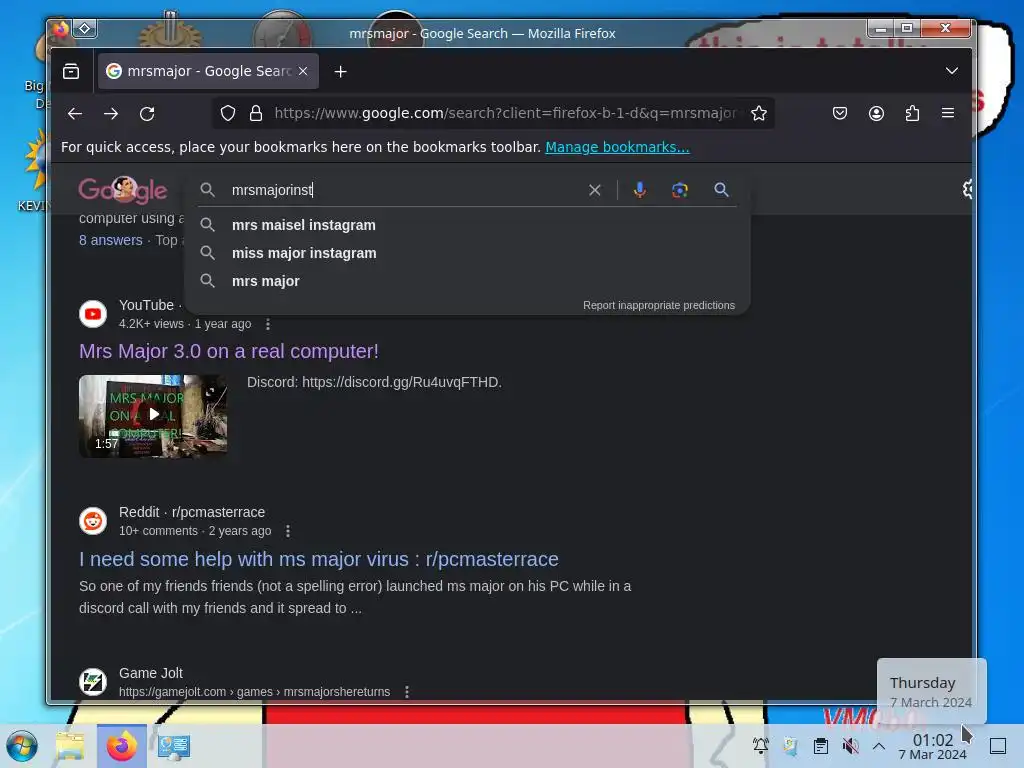
Task: Open the clipboard tray icon
Action: pos(821,746)
